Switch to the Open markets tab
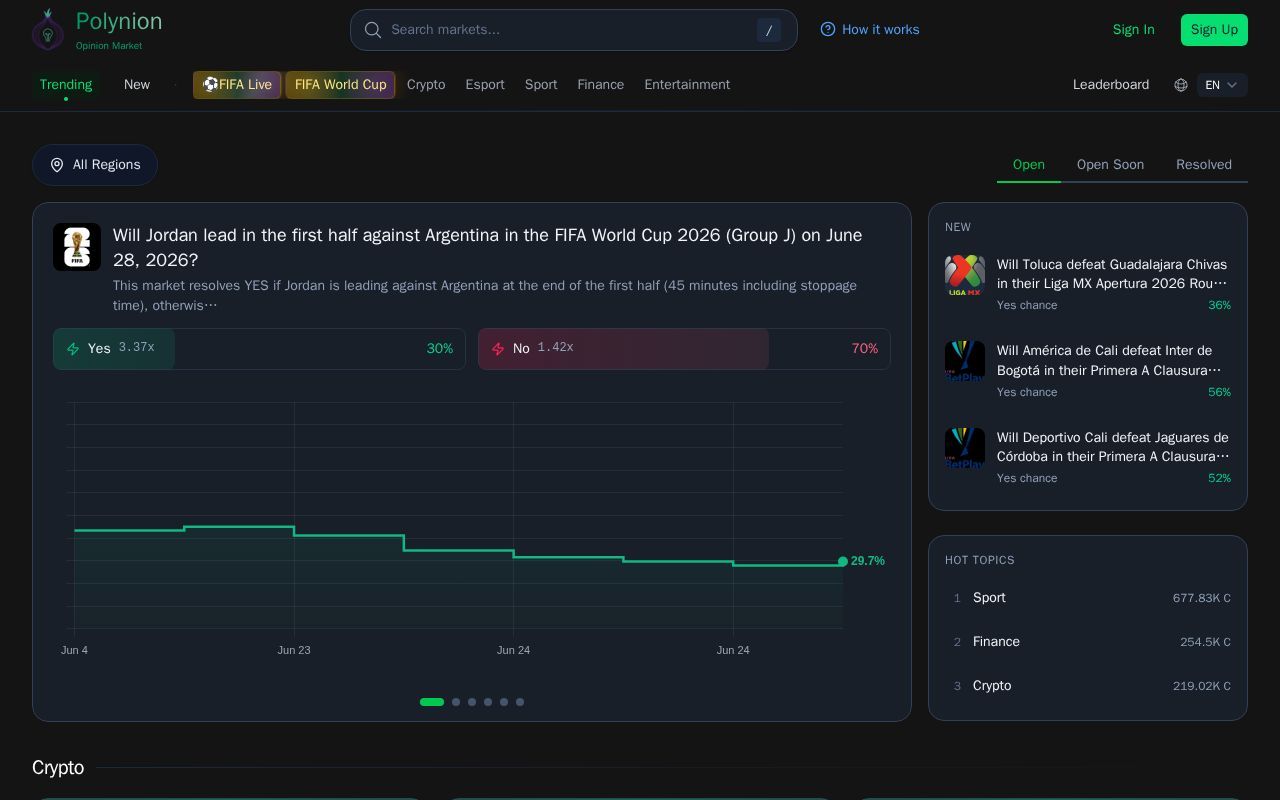 pos(1029,165)
